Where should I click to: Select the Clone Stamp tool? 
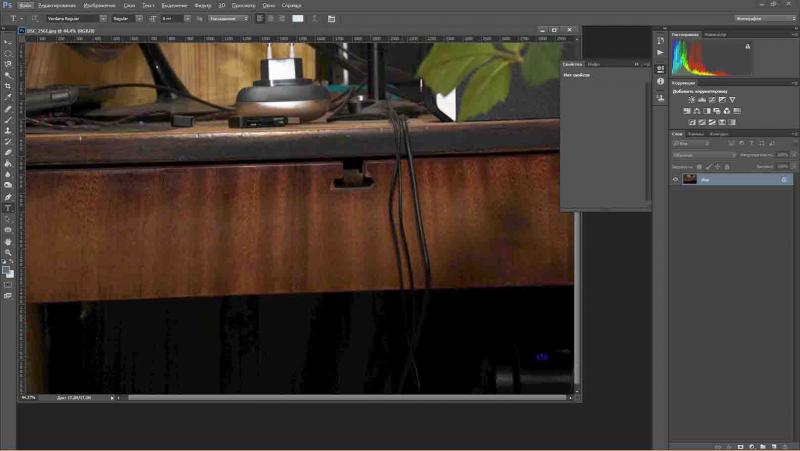[8, 131]
